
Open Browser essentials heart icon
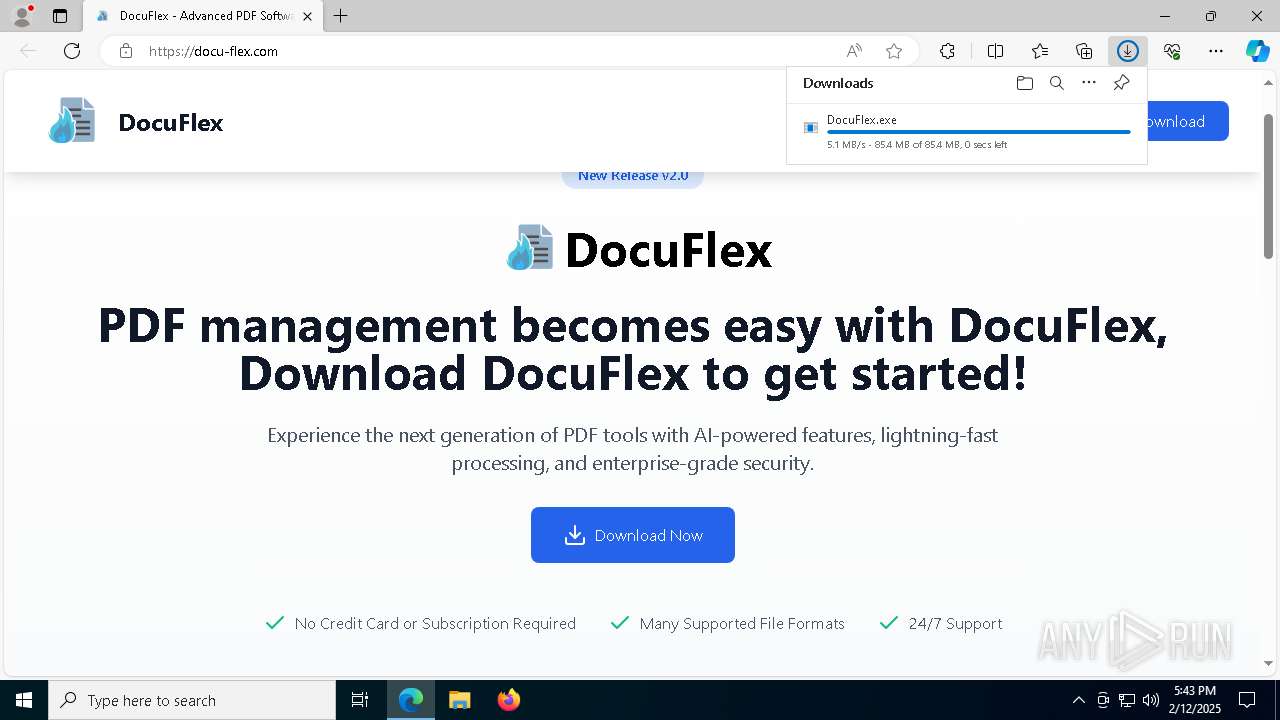coord(1172,51)
